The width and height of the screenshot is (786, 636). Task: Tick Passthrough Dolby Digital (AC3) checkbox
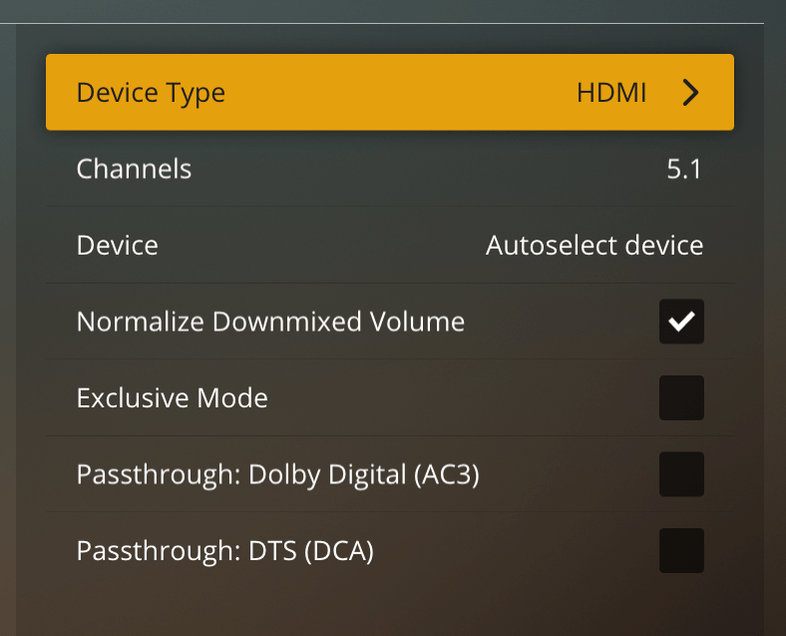(x=681, y=474)
